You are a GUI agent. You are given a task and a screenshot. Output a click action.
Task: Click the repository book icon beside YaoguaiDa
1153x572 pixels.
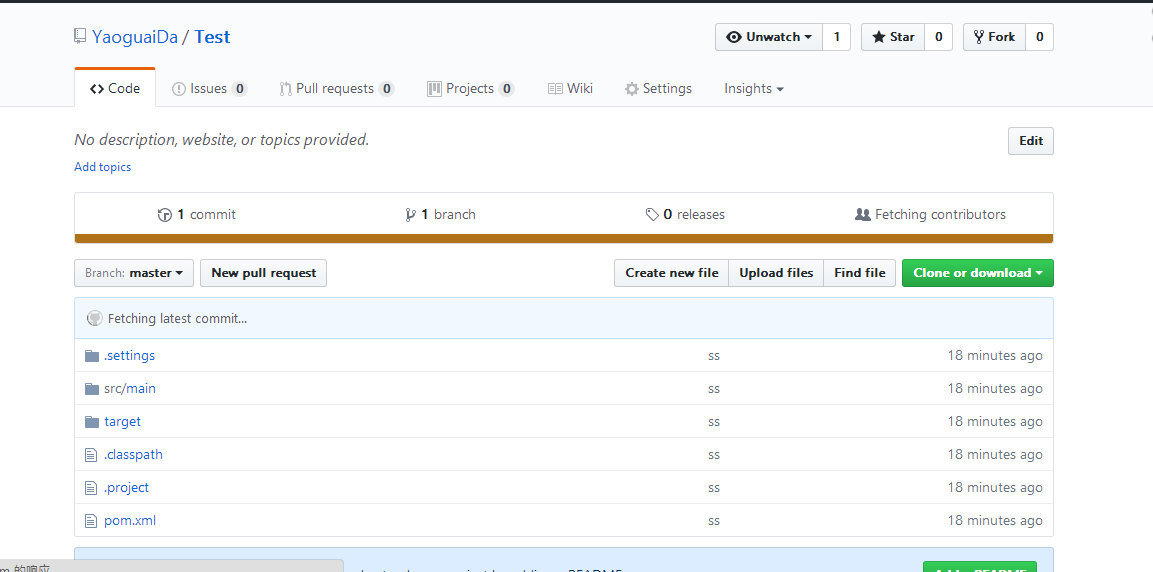pyautogui.click(x=80, y=37)
